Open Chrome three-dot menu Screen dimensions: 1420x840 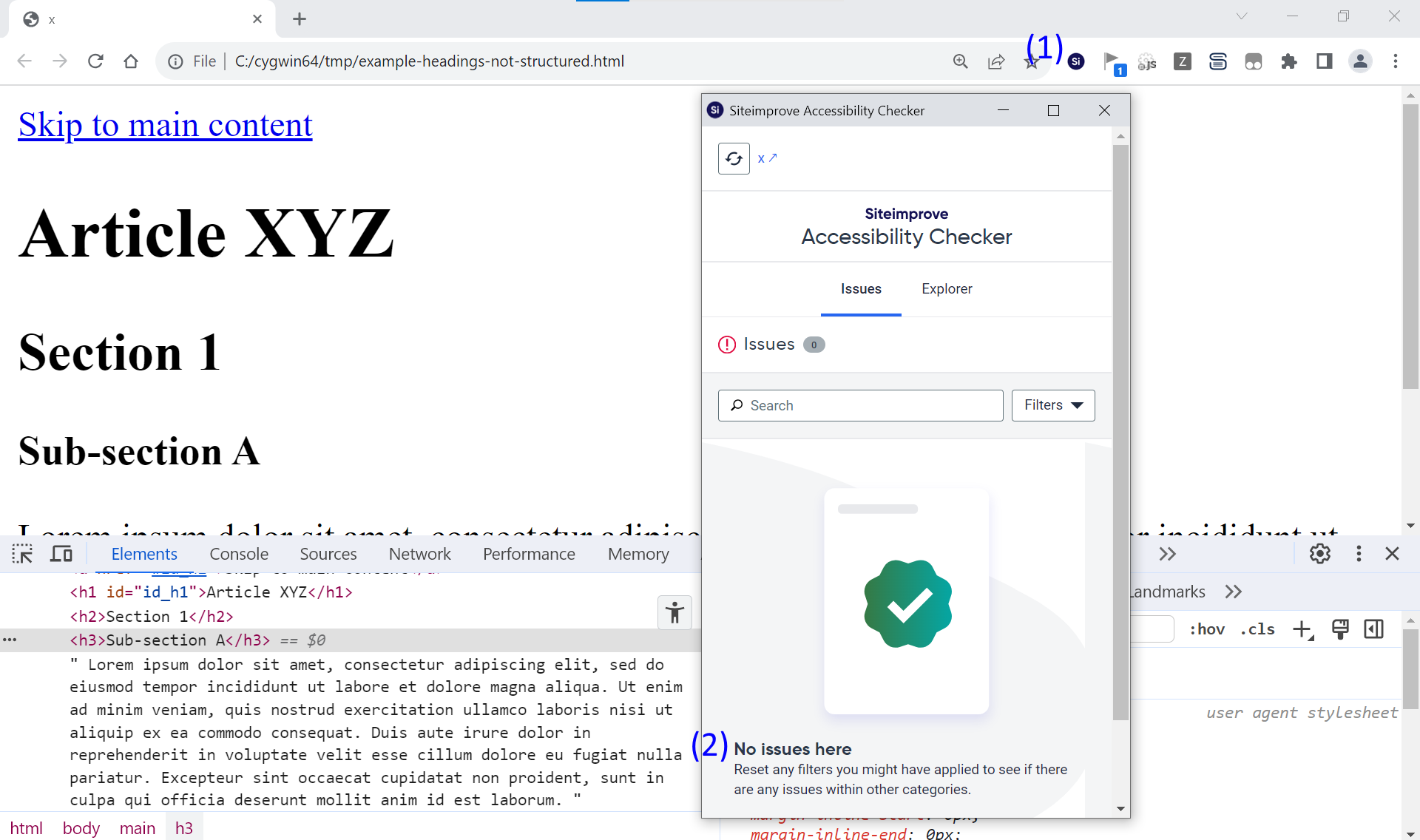[x=1396, y=61]
